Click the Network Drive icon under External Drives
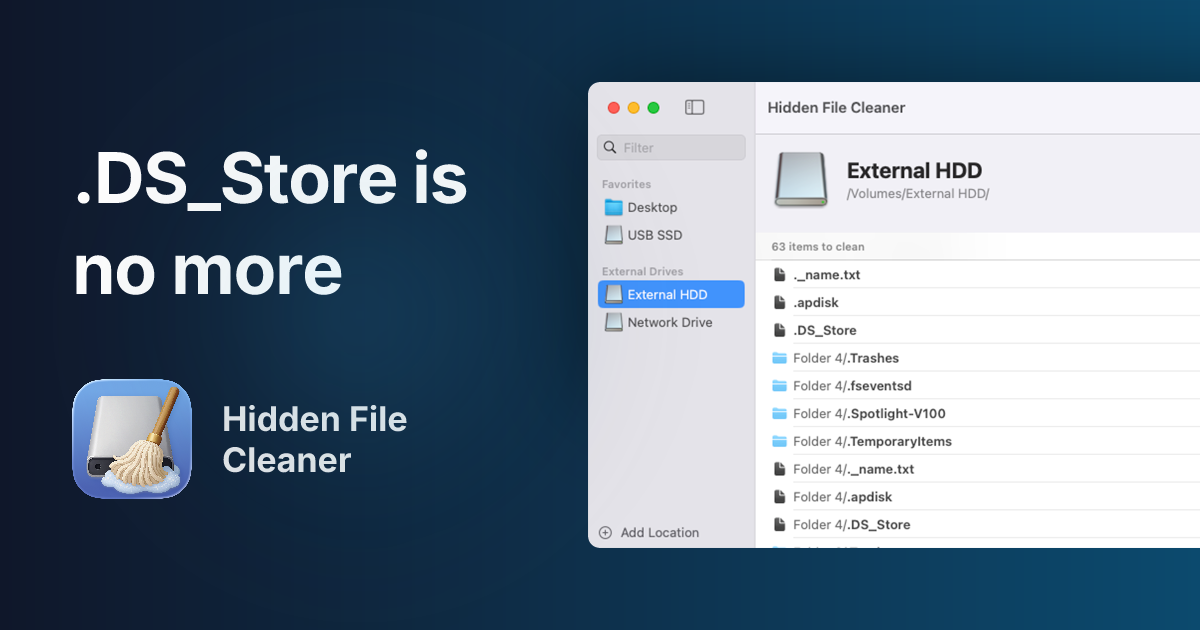The height and width of the screenshot is (630, 1200). pyautogui.click(x=613, y=322)
